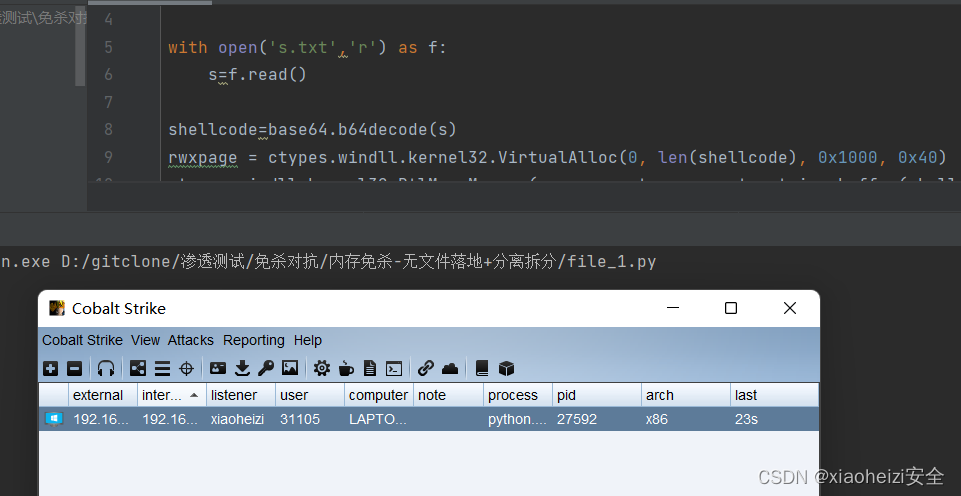
Task: Click the Windows beacon monitor icon in session row
Action: click(54, 419)
